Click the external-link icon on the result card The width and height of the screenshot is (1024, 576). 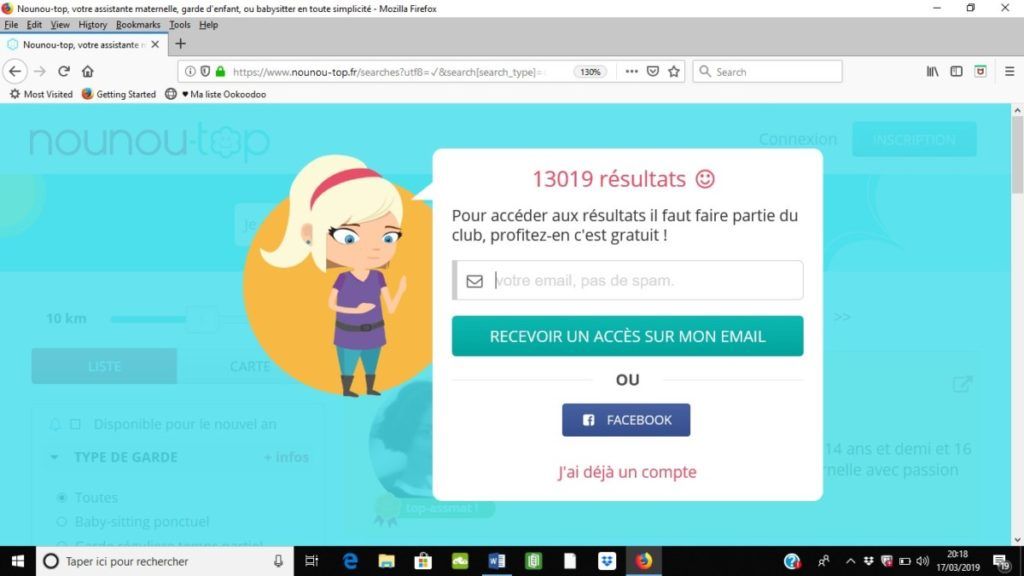tap(963, 384)
